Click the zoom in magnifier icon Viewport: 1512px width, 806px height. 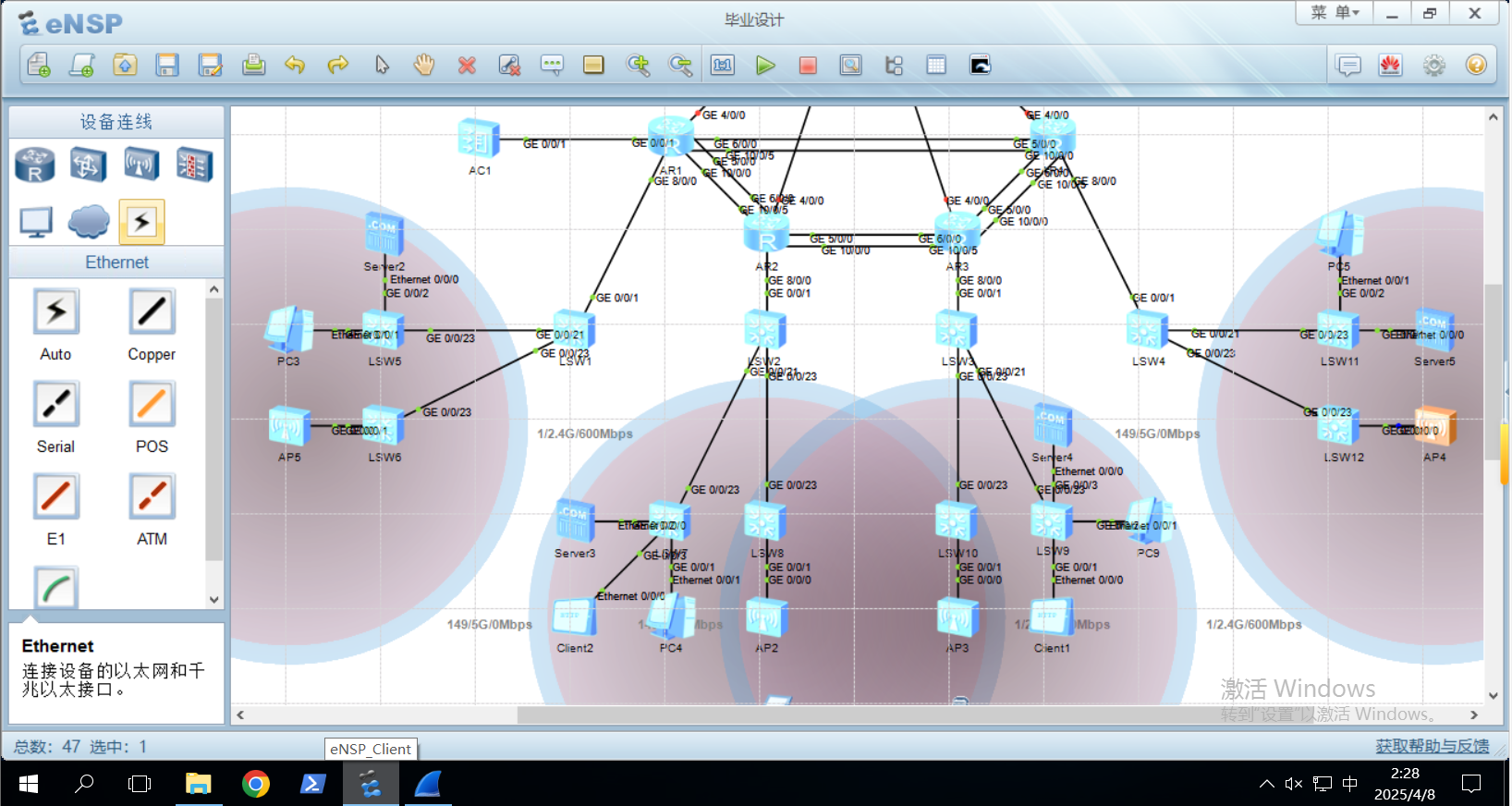[638, 65]
